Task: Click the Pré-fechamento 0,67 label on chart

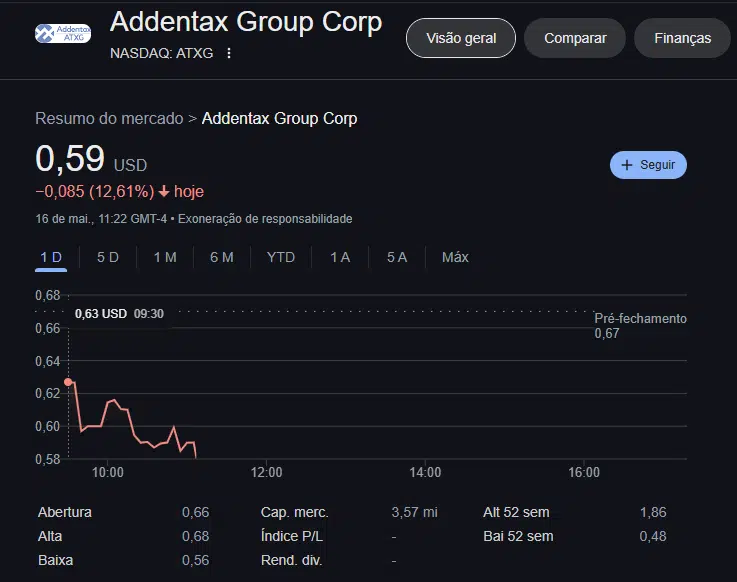Action: (x=640, y=326)
